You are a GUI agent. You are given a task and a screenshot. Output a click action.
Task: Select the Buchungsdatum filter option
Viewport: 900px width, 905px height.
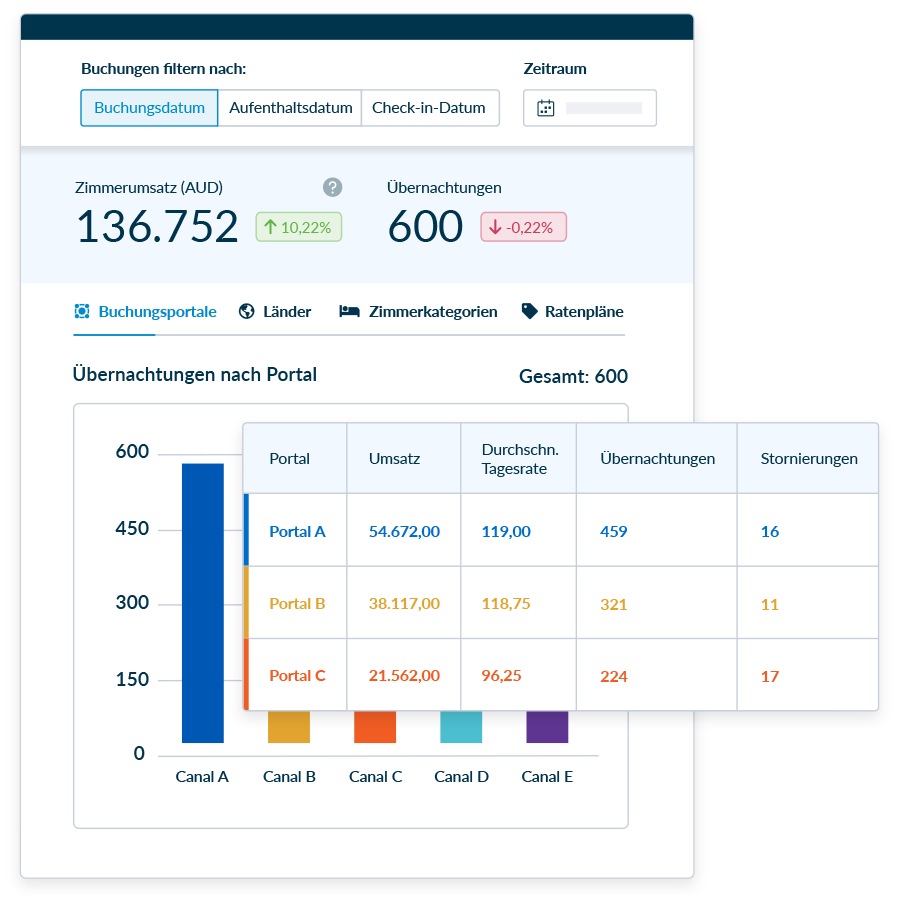click(148, 107)
